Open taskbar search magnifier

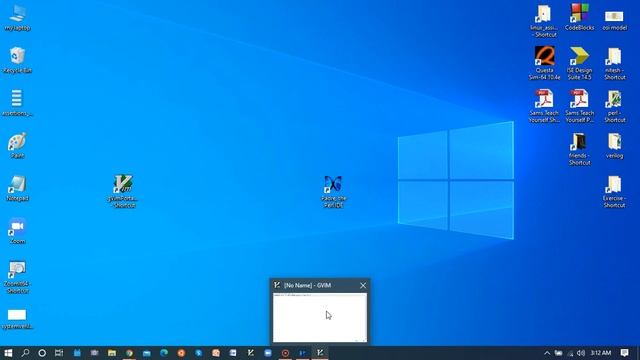tap(25, 353)
